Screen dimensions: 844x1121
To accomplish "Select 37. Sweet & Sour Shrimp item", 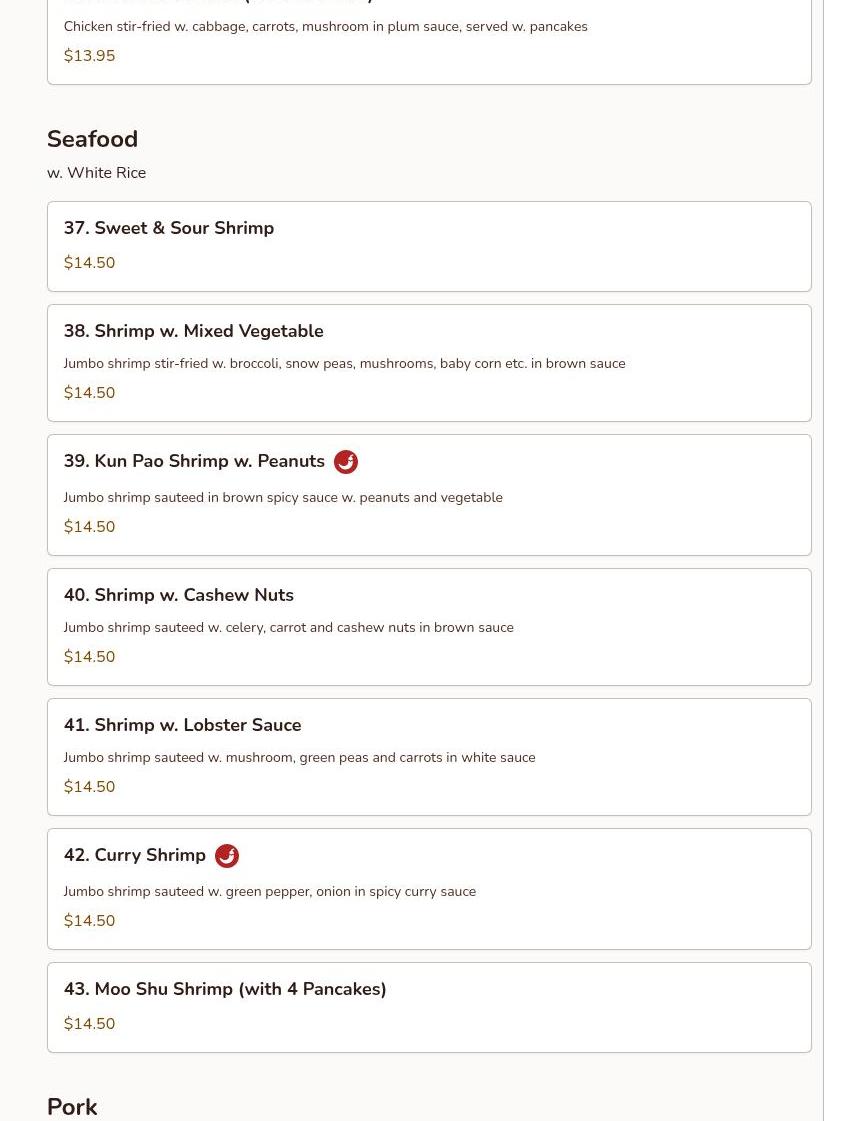I will tap(169, 228).
